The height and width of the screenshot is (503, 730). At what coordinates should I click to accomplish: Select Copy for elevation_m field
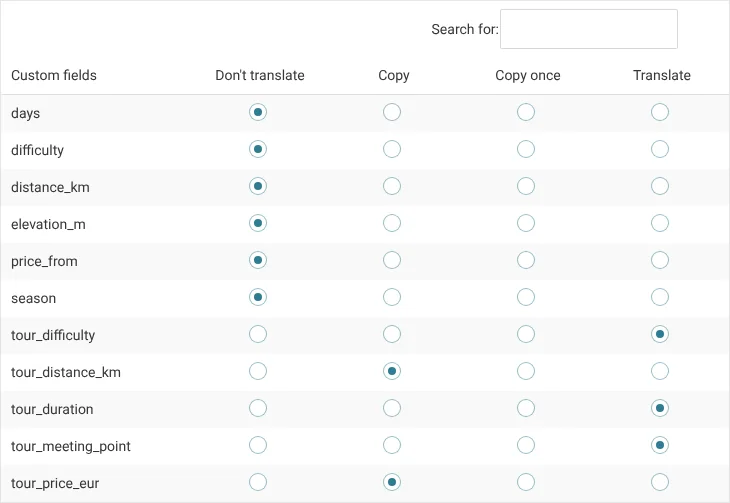click(x=392, y=223)
